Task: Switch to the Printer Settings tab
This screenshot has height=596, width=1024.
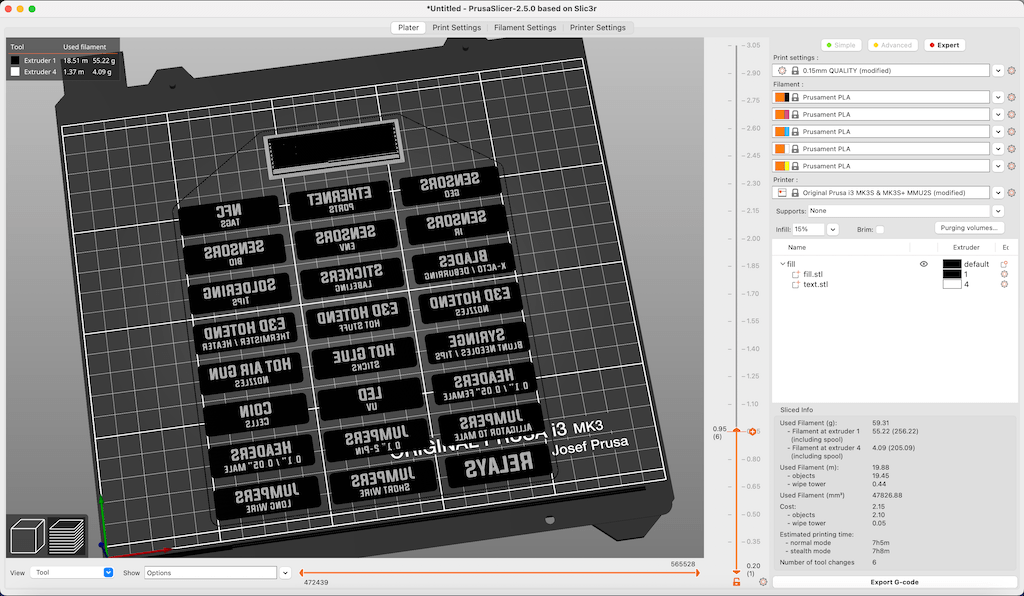Action: click(x=598, y=27)
